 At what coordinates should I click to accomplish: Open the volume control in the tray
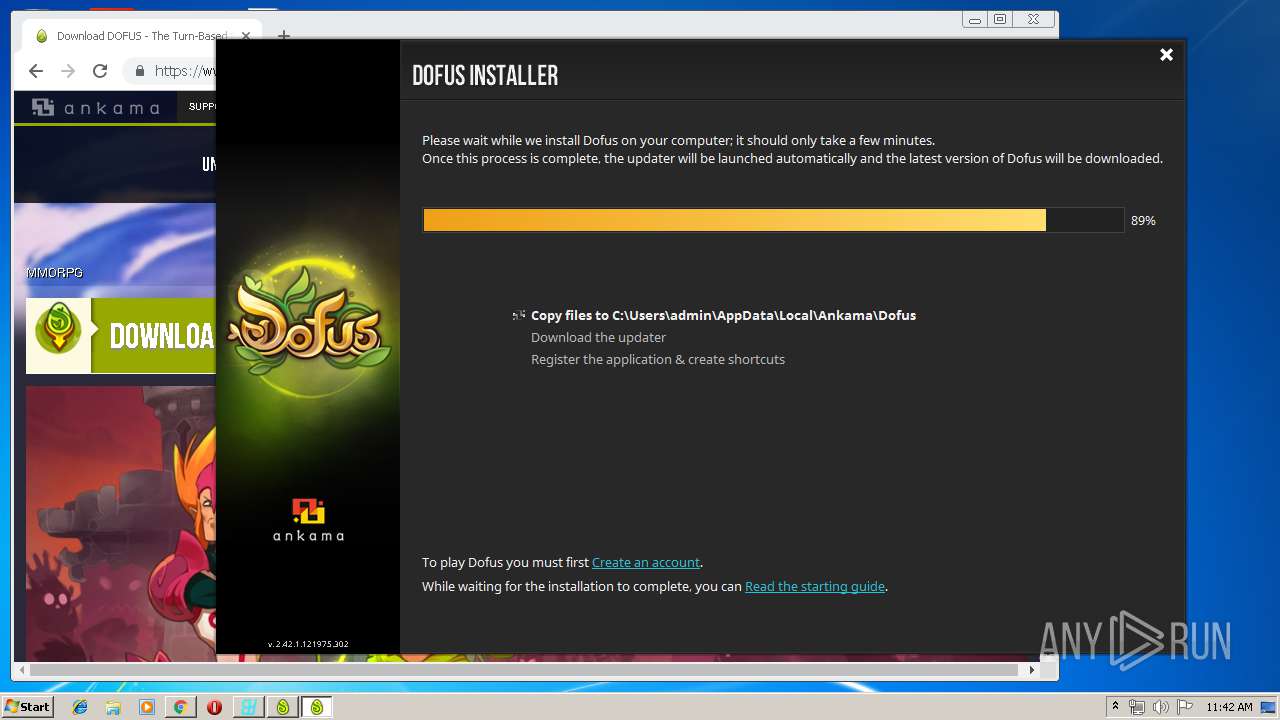pyautogui.click(x=1160, y=707)
